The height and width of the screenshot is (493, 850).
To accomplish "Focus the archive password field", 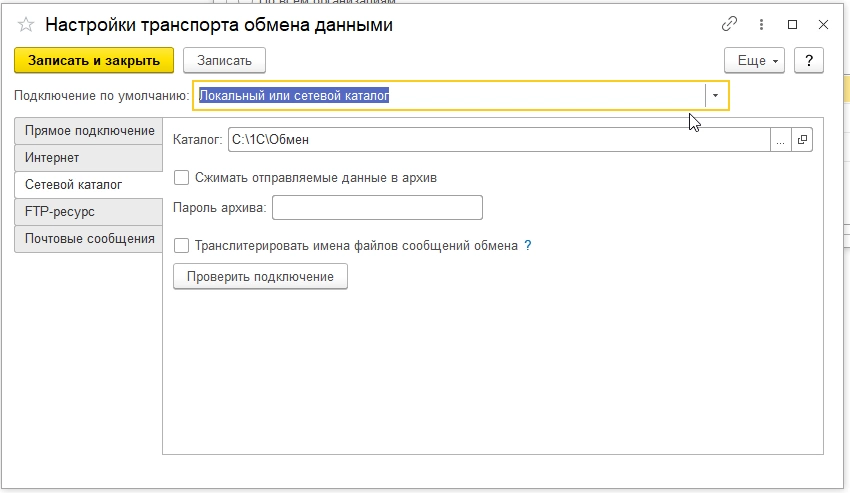I will pos(377,208).
